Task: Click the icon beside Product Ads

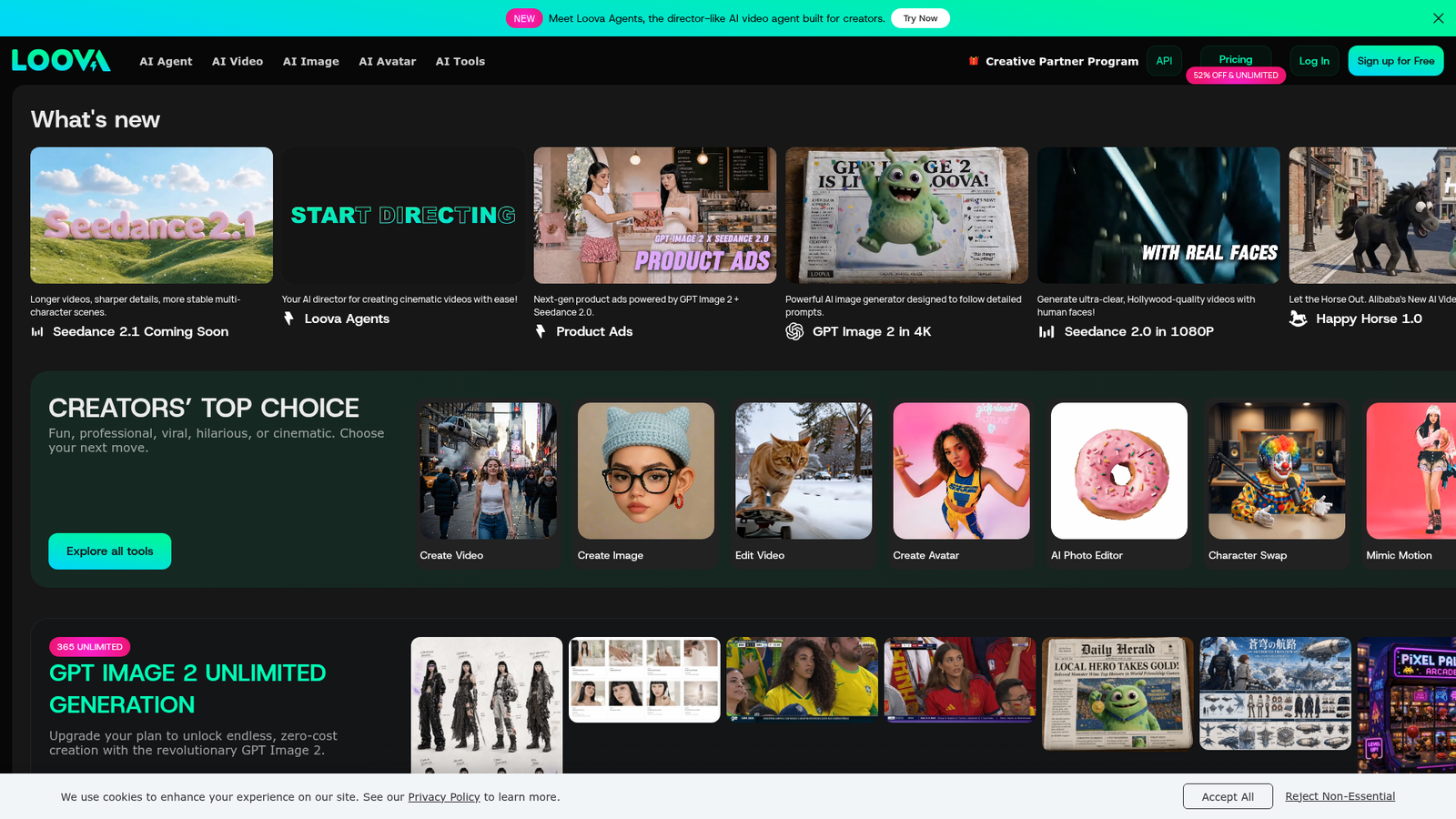Action: pyautogui.click(x=541, y=331)
